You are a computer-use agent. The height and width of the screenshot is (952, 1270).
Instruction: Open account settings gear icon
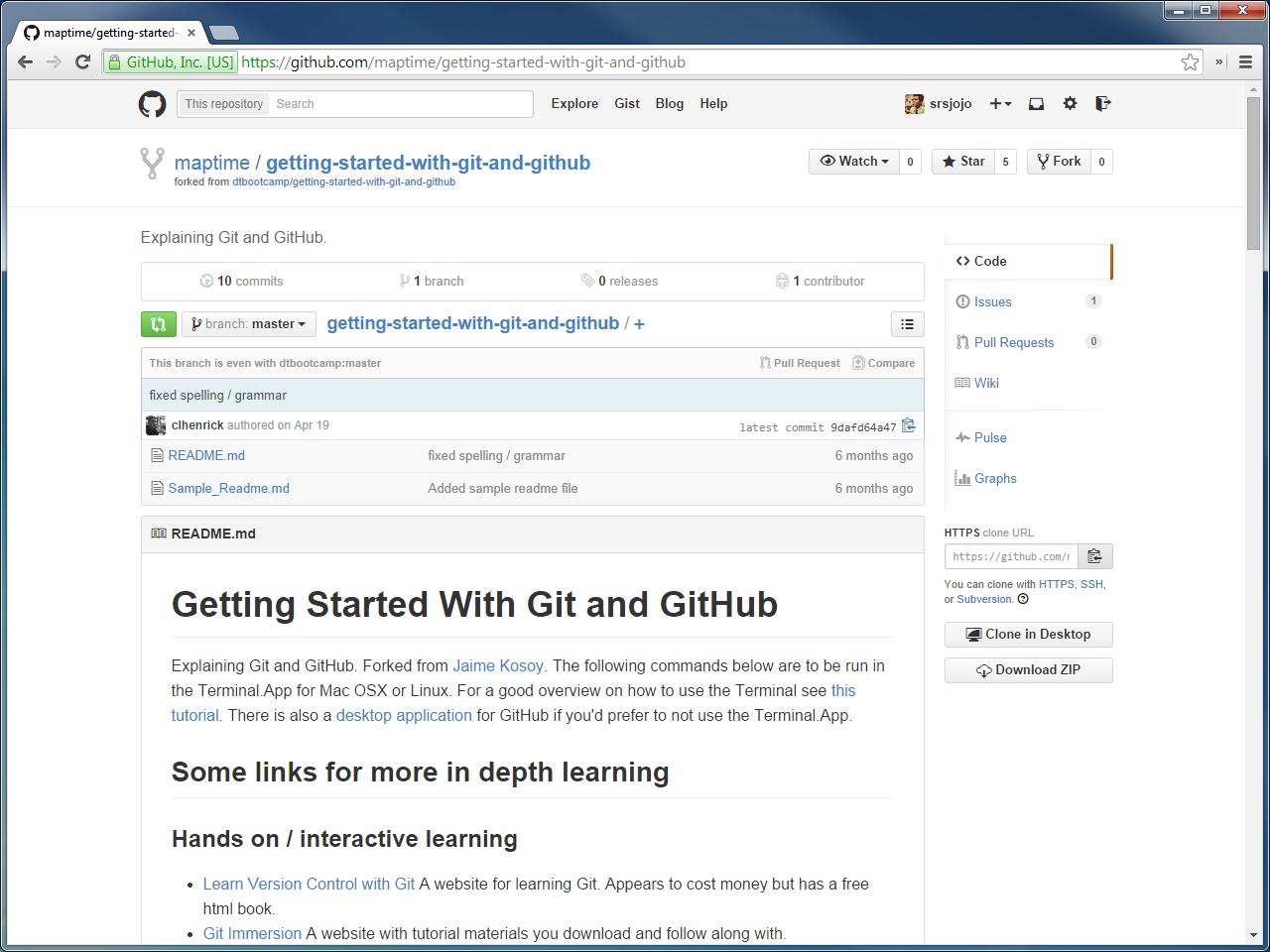coord(1070,103)
